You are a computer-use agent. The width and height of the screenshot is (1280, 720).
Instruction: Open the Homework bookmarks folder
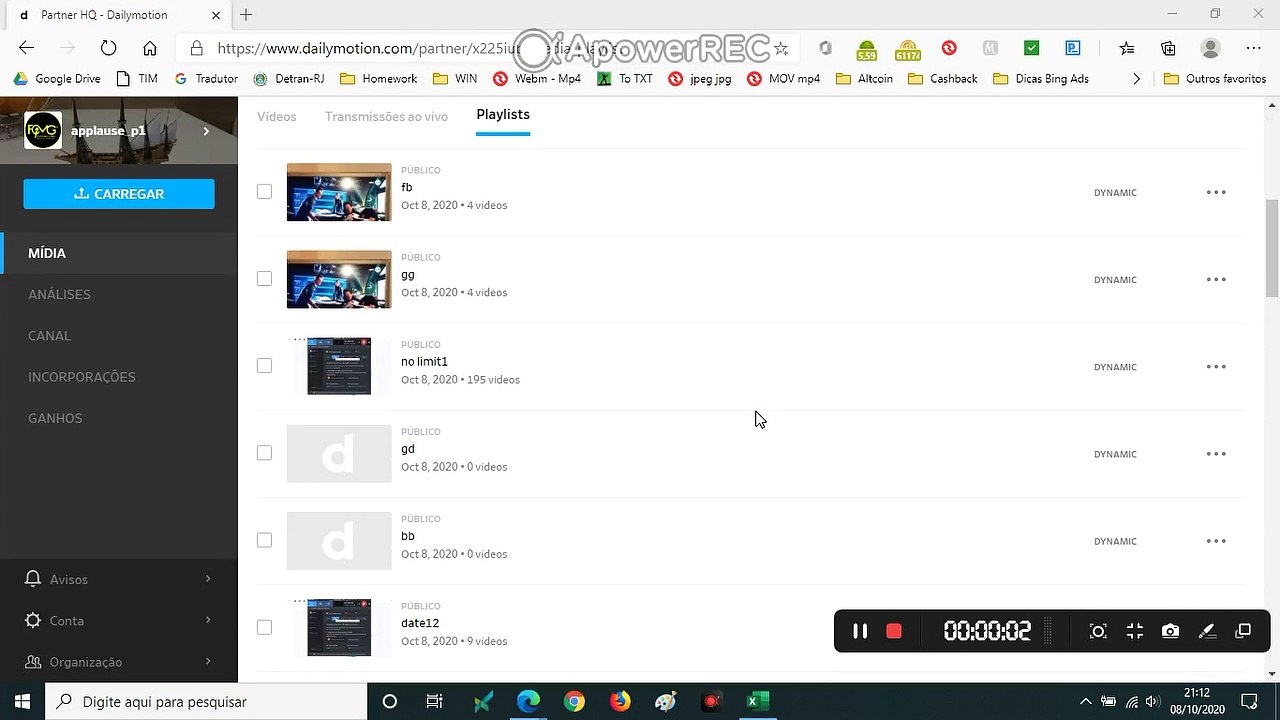378,79
